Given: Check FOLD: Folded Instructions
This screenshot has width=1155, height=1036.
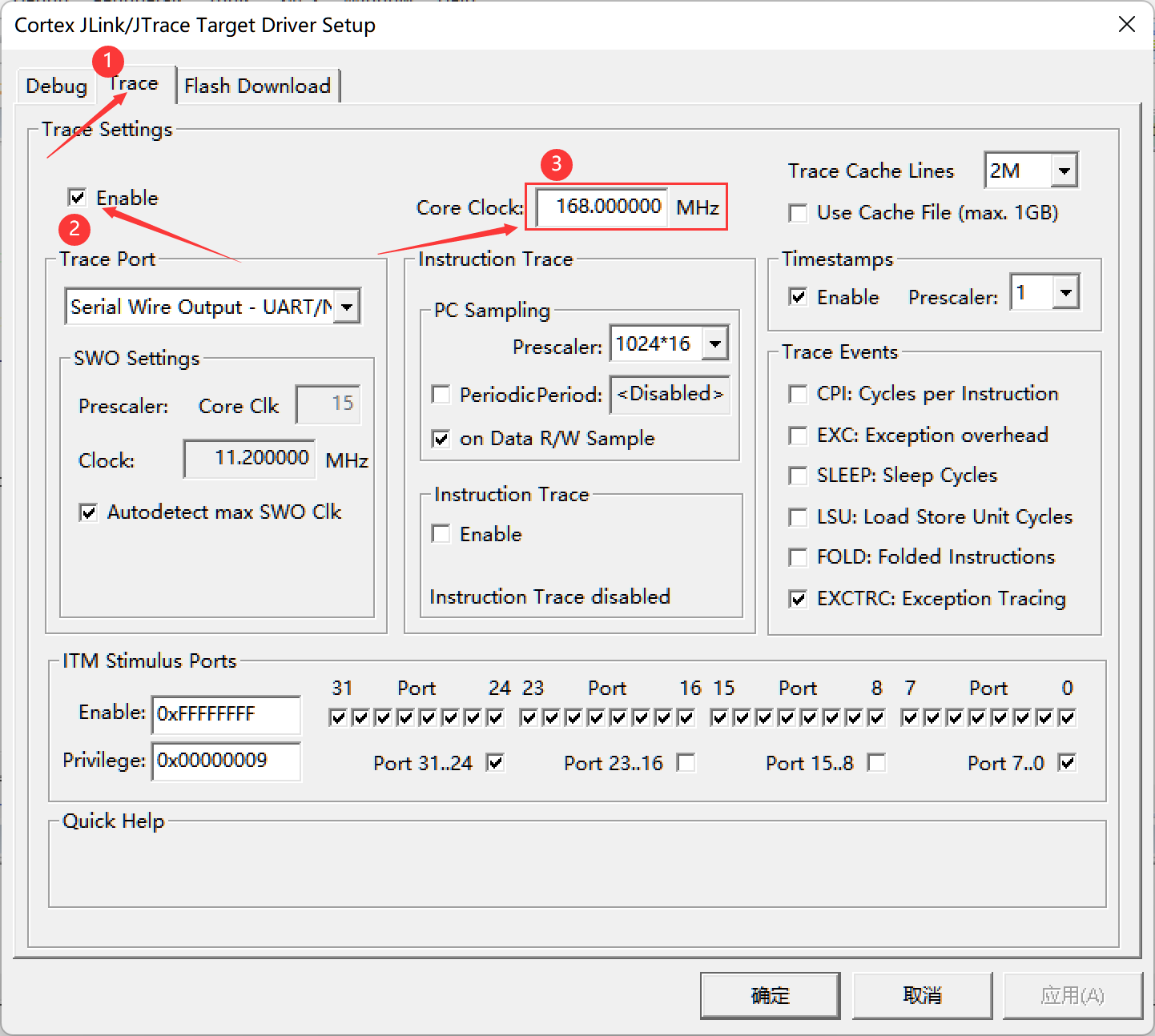Looking at the screenshot, I should [x=798, y=557].
